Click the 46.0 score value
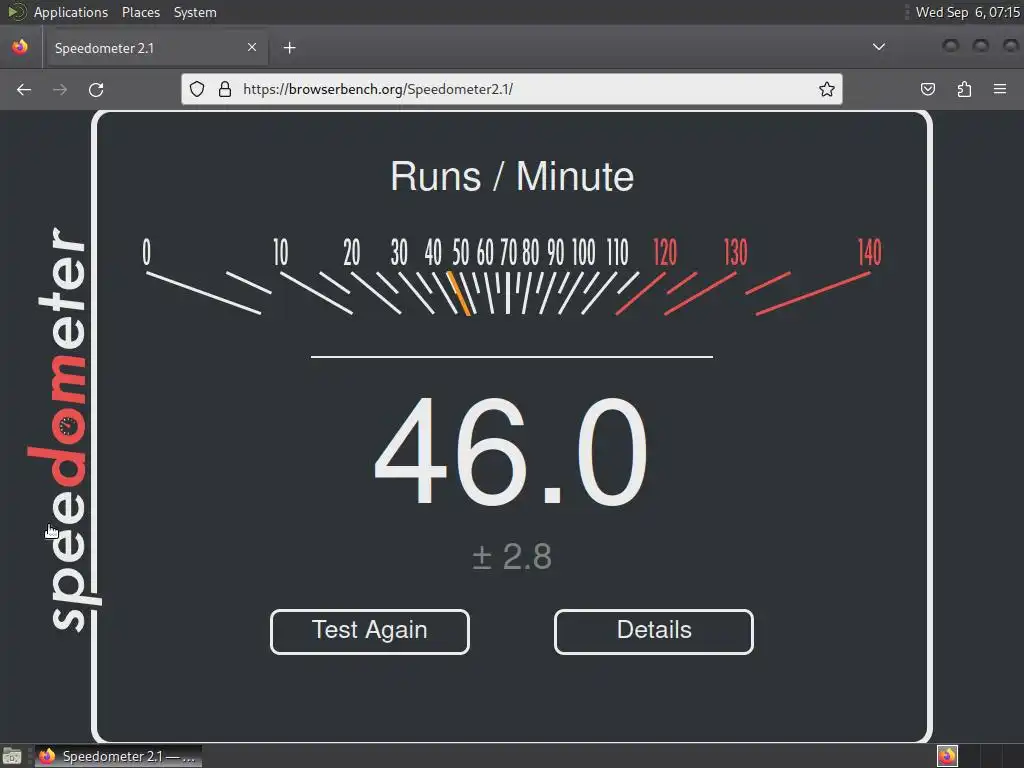Image resolution: width=1024 pixels, height=768 pixels. (x=511, y=452)
